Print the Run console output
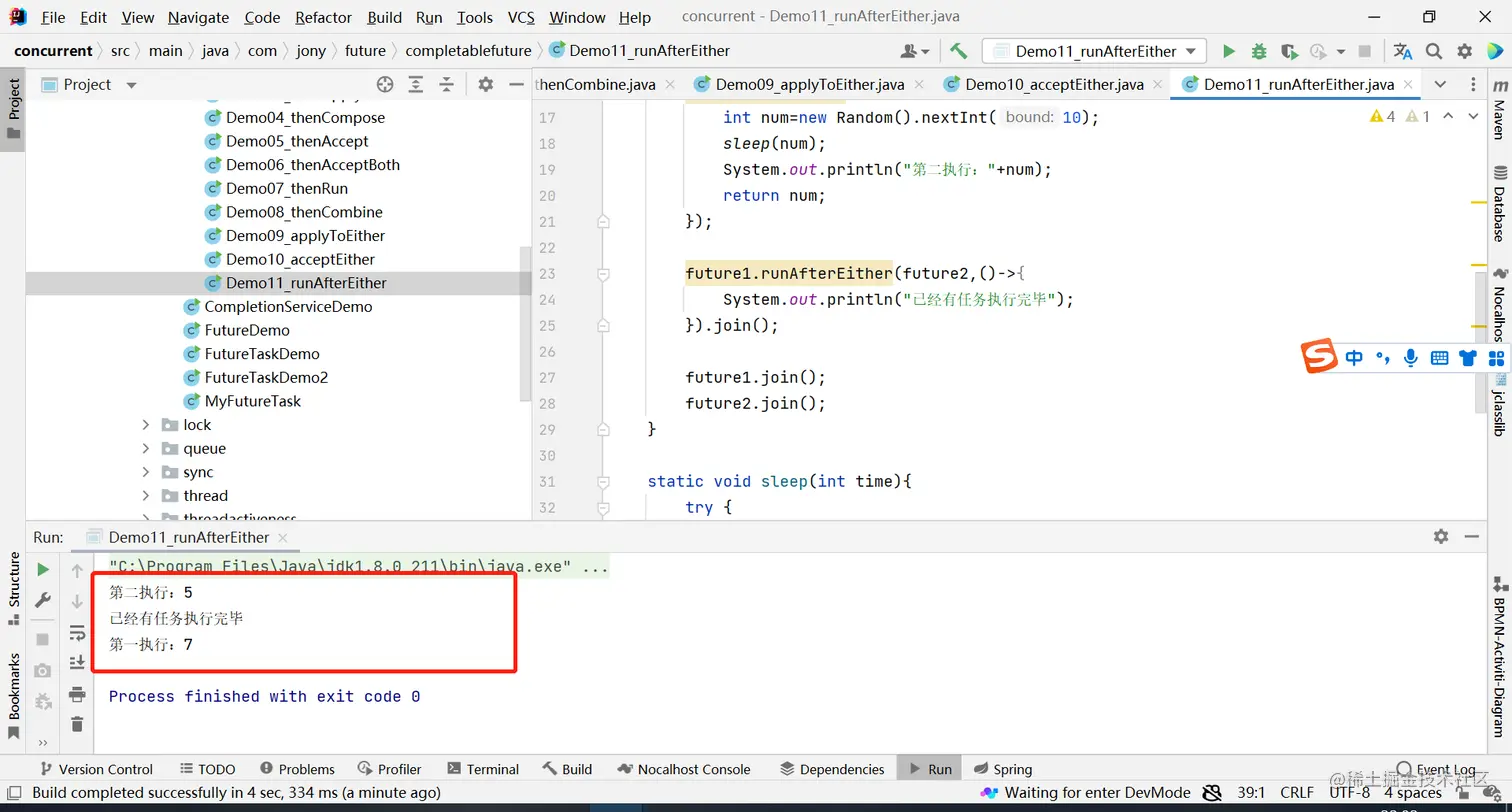Image resolution: width=1512 pixels, height=812 pixels. (x=77, y=694)
